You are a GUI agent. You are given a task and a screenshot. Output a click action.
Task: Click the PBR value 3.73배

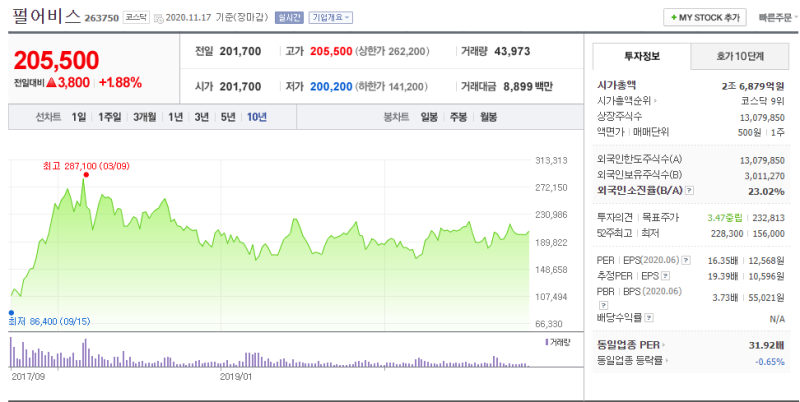point(725,298)
